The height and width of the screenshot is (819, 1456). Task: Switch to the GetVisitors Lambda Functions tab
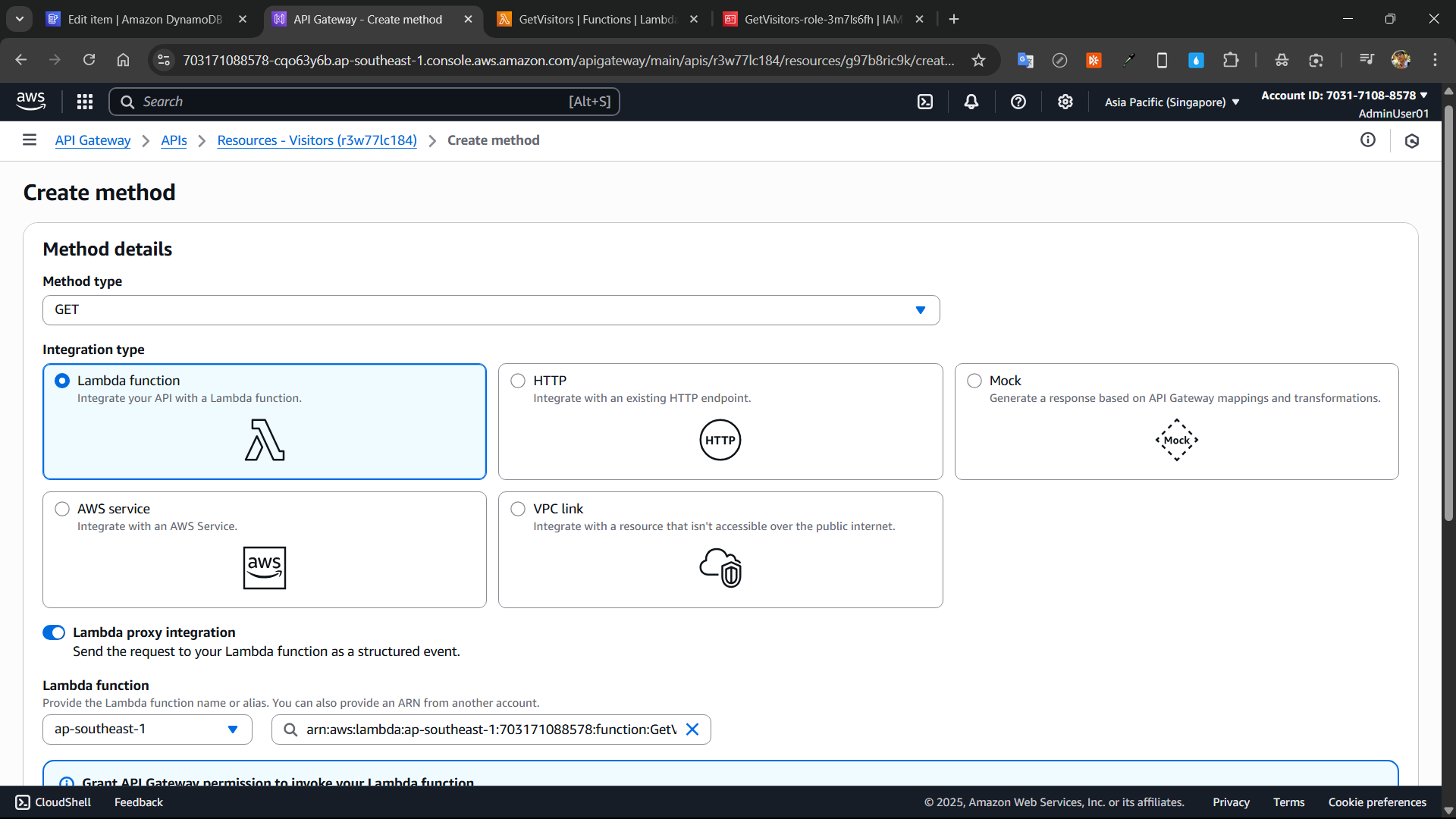tap(597, 19)
